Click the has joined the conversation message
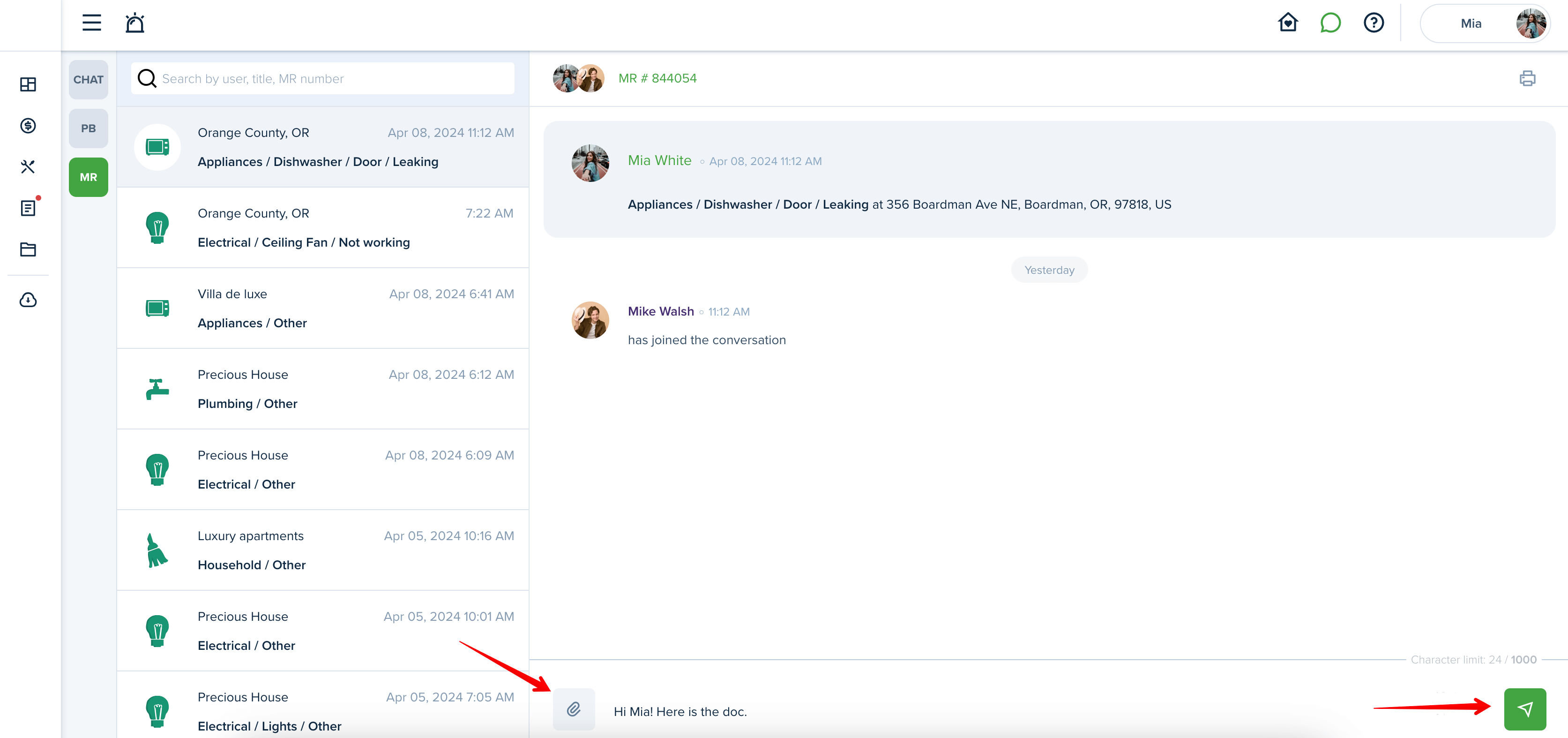This screenshot has height=738, width=1568. point(707,340)
